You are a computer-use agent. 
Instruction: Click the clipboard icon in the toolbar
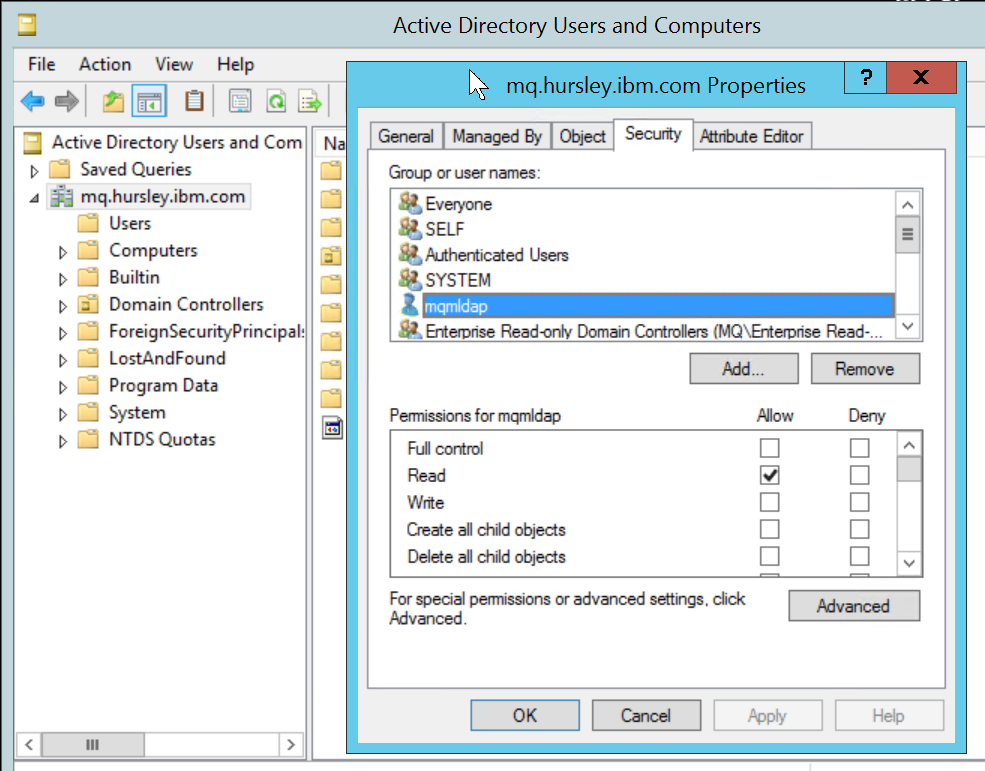(194, 101)
